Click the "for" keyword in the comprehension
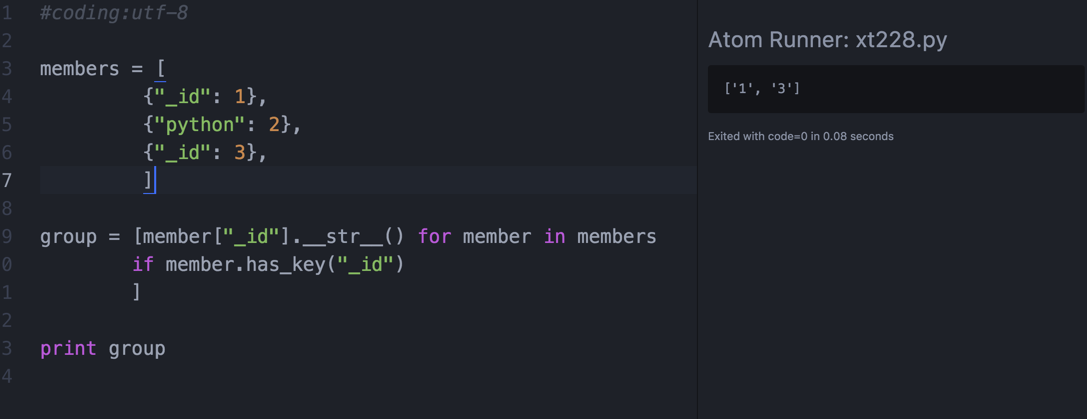The image size is (1087, 419). click(x=434, y=237)
